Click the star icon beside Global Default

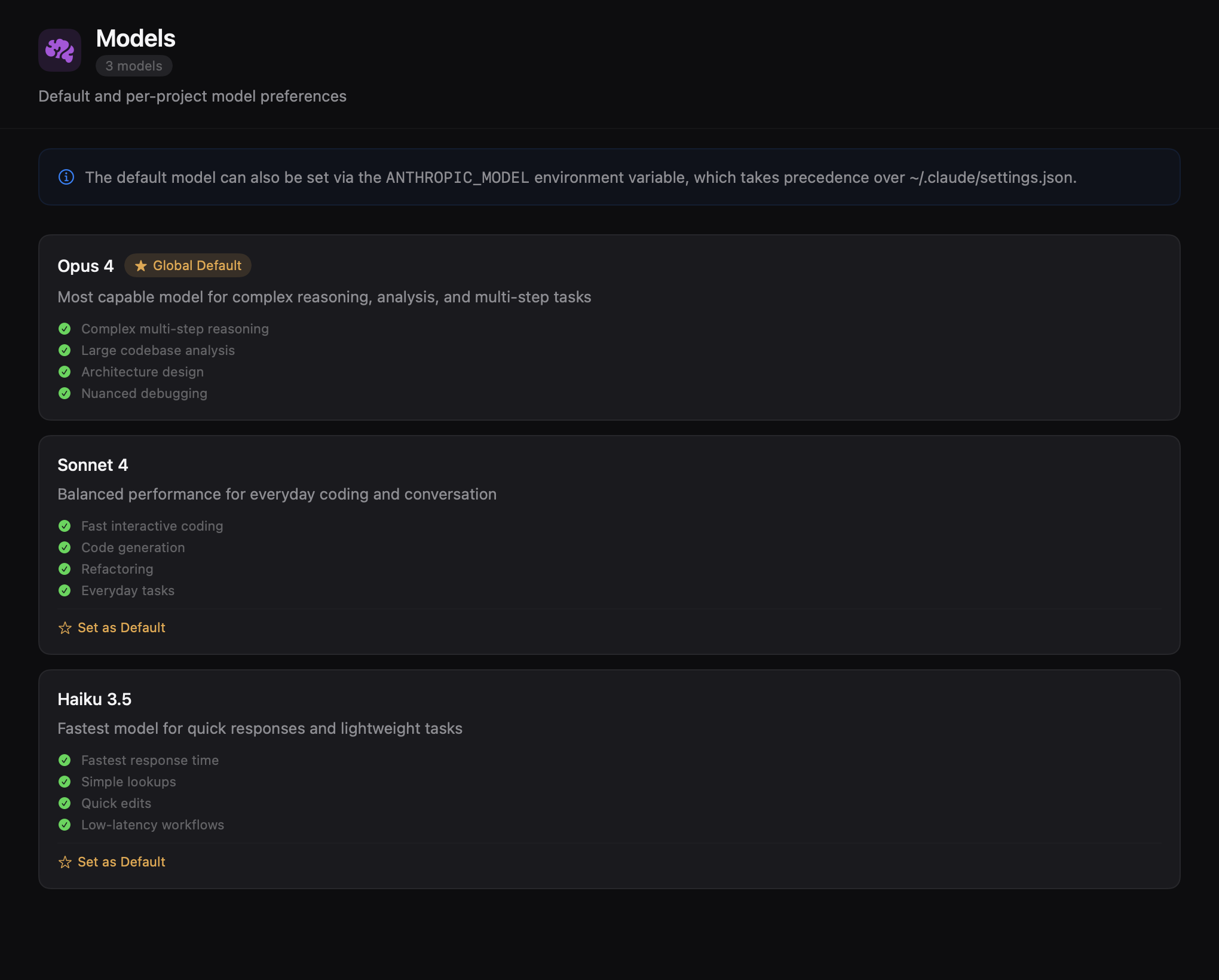141,266
